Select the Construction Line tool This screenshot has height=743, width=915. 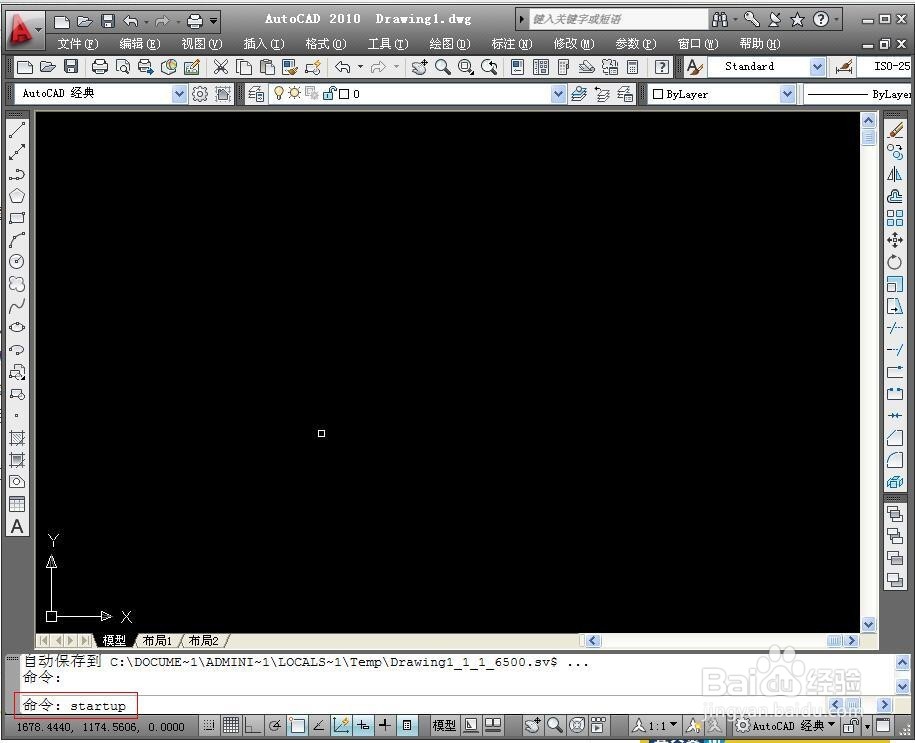click(x=17, y=152)
